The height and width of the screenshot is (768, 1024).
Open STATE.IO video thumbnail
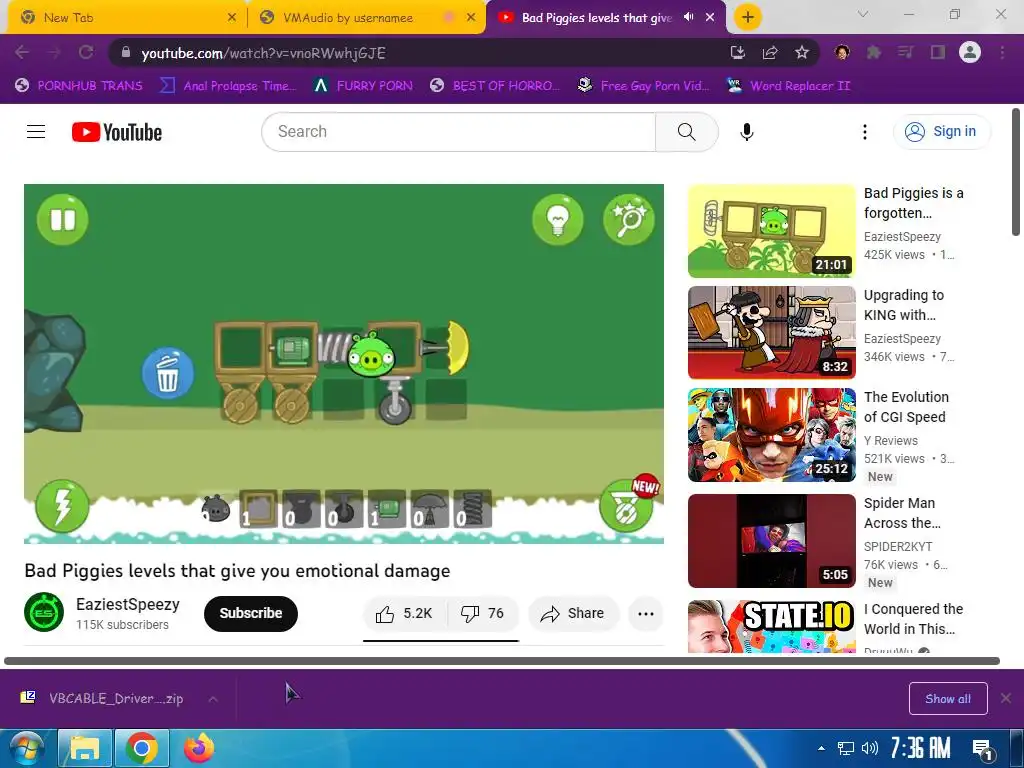(x=772, y=626)
